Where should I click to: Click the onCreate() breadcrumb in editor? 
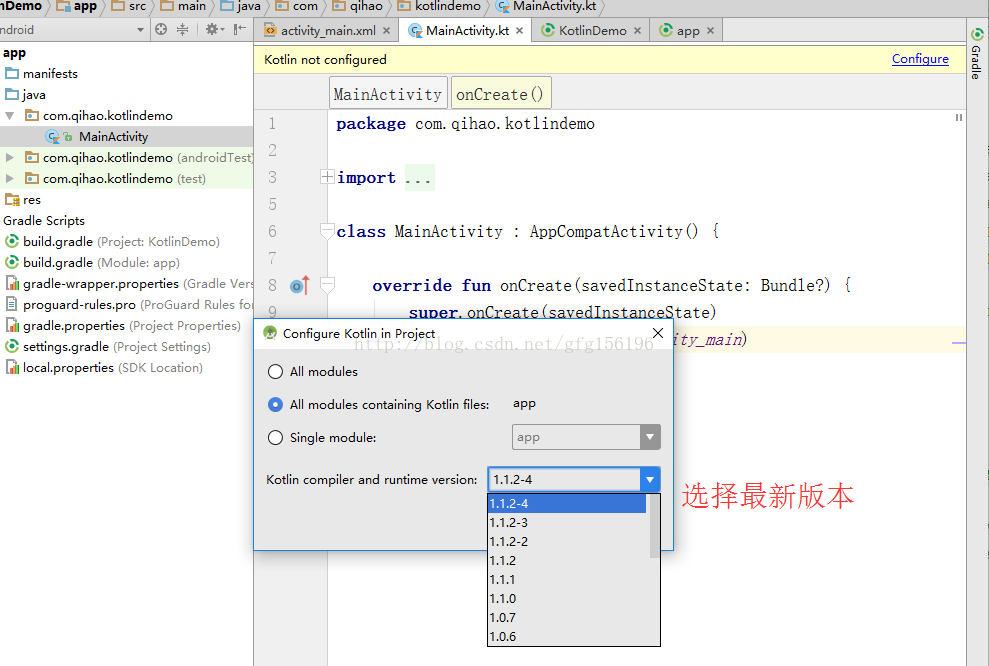[501, 94]
